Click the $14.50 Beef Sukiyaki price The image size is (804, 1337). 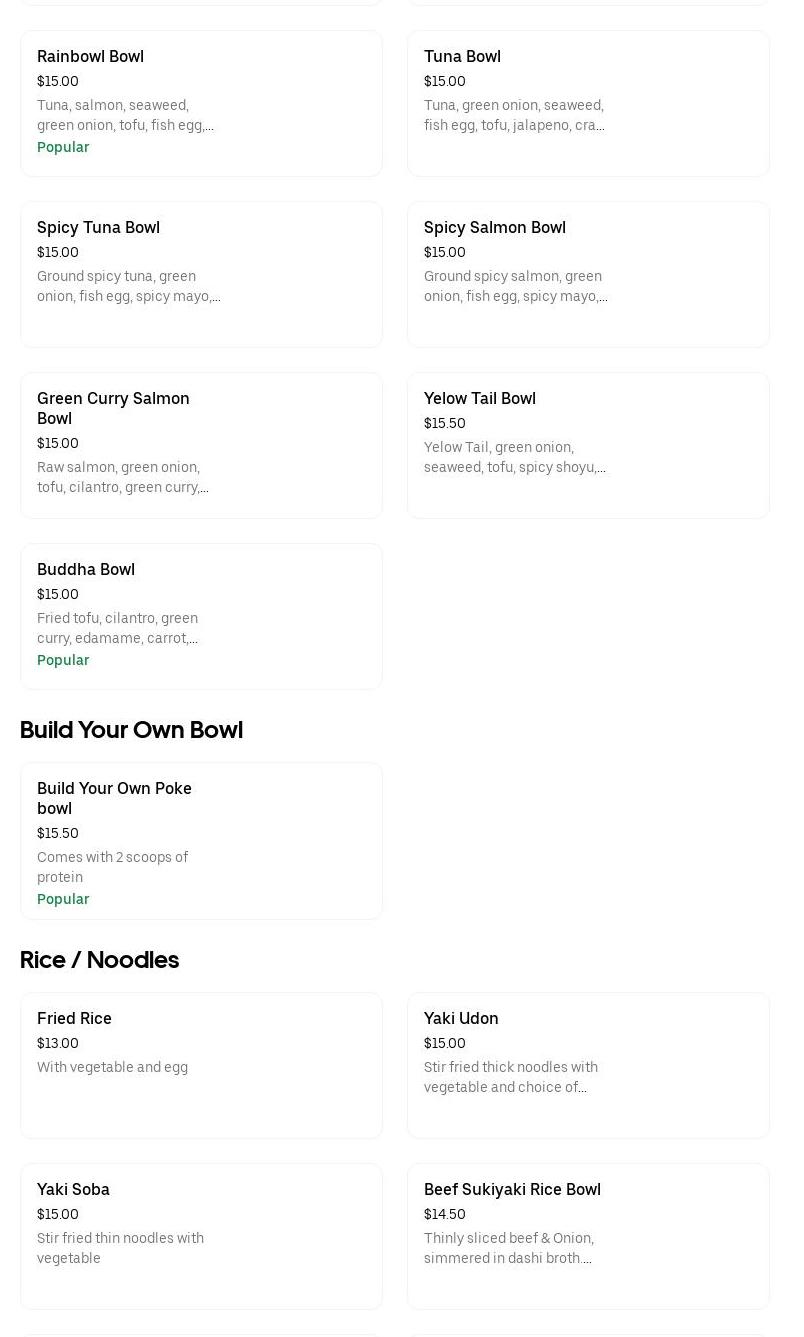[x=444, y=1215]
